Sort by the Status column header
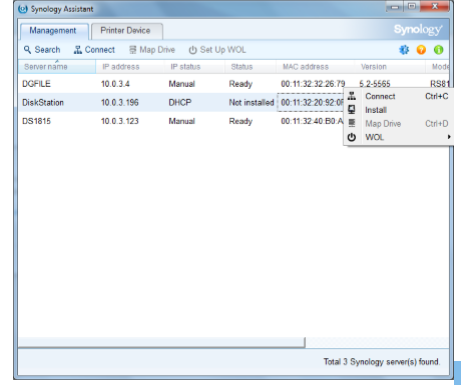The height and width of the screenshot is (392, 467). pyautogui.click(x=250, y=67)
